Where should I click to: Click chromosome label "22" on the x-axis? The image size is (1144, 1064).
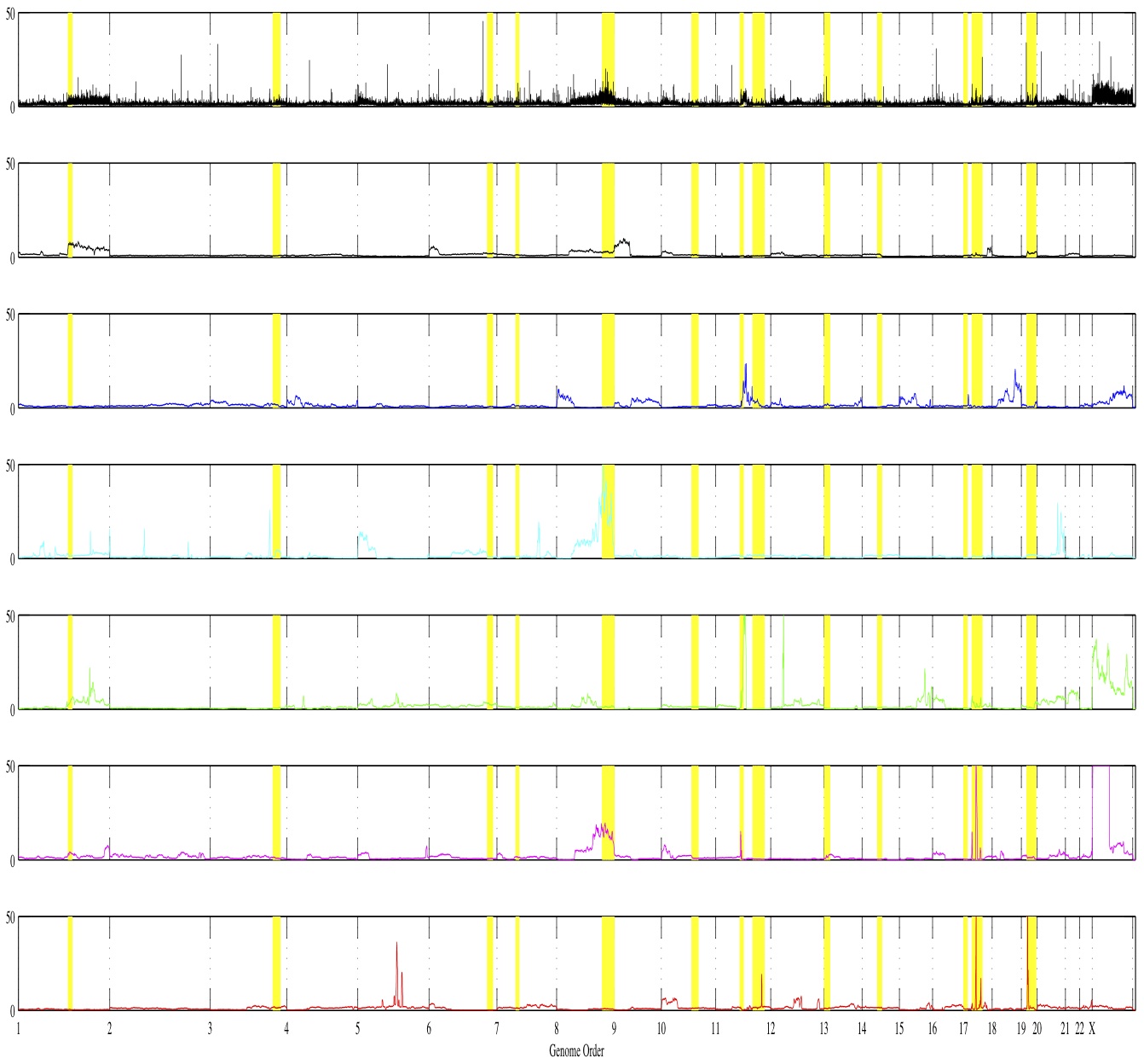1079,1028
